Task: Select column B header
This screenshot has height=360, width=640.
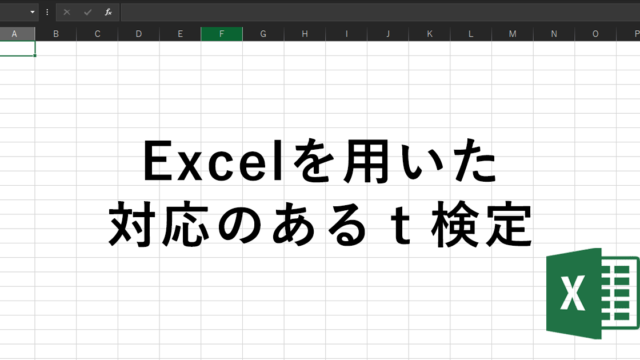Action: [x=56, y=34]
